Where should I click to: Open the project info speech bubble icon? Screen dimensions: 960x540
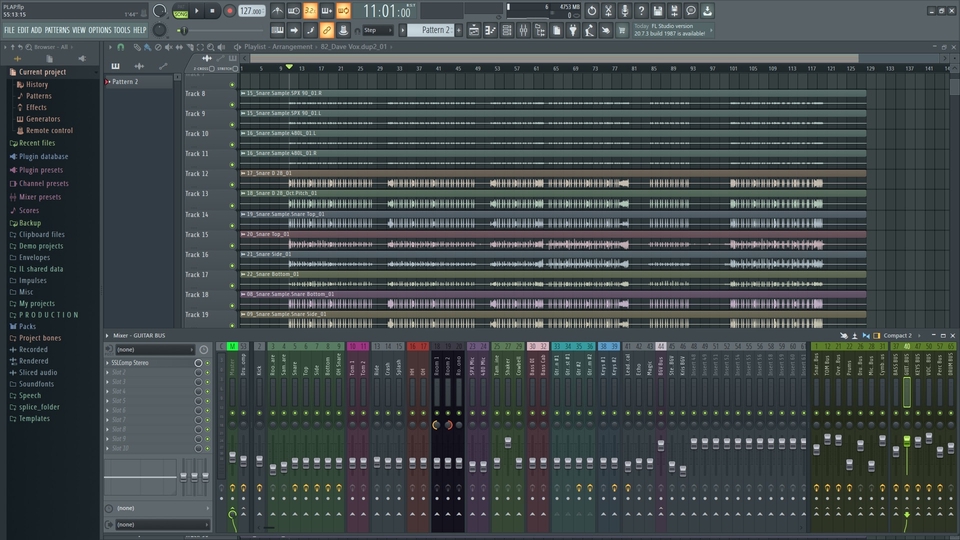tap(691, 10)
